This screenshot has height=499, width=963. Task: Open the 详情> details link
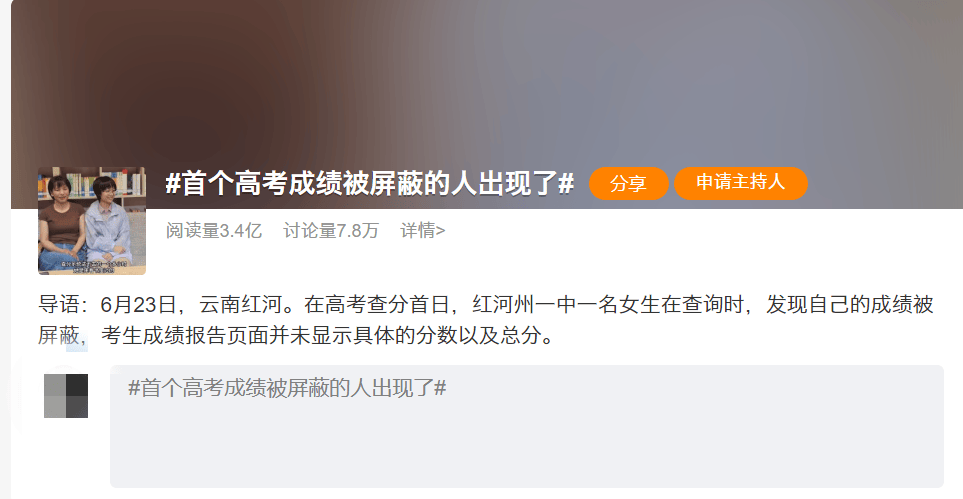click(x=423, y=230)
